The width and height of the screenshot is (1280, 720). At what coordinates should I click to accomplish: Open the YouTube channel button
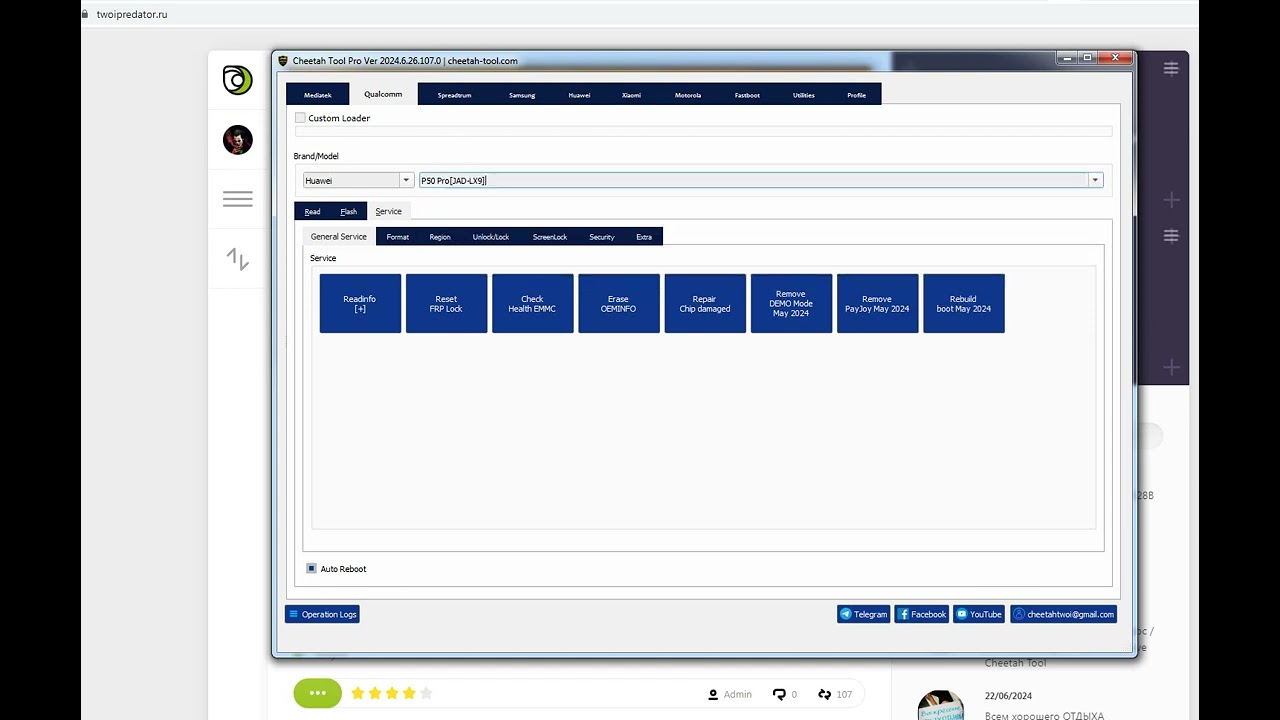pos(978,614)
